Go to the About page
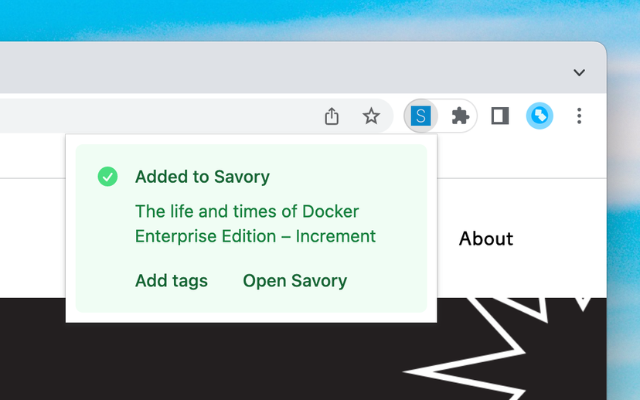The height and width of the screenshot is (400, 640). coord(486,238)
